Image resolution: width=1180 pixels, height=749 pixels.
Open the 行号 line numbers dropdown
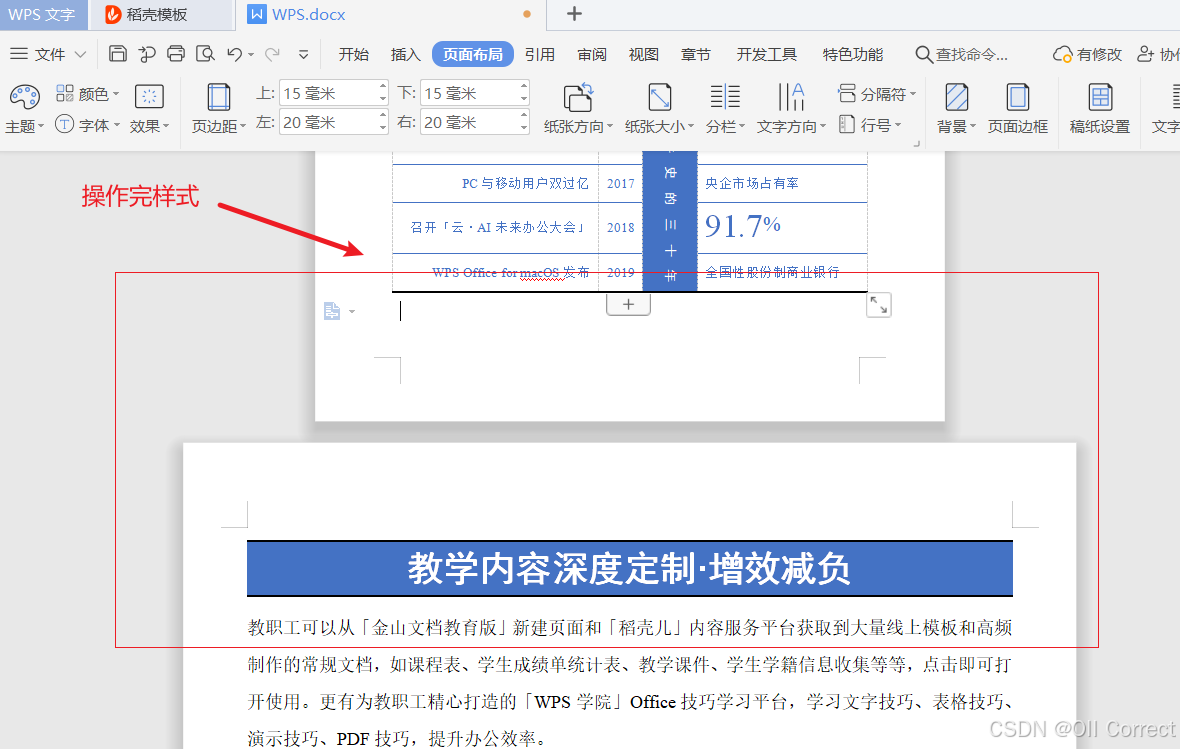point(869,125)
